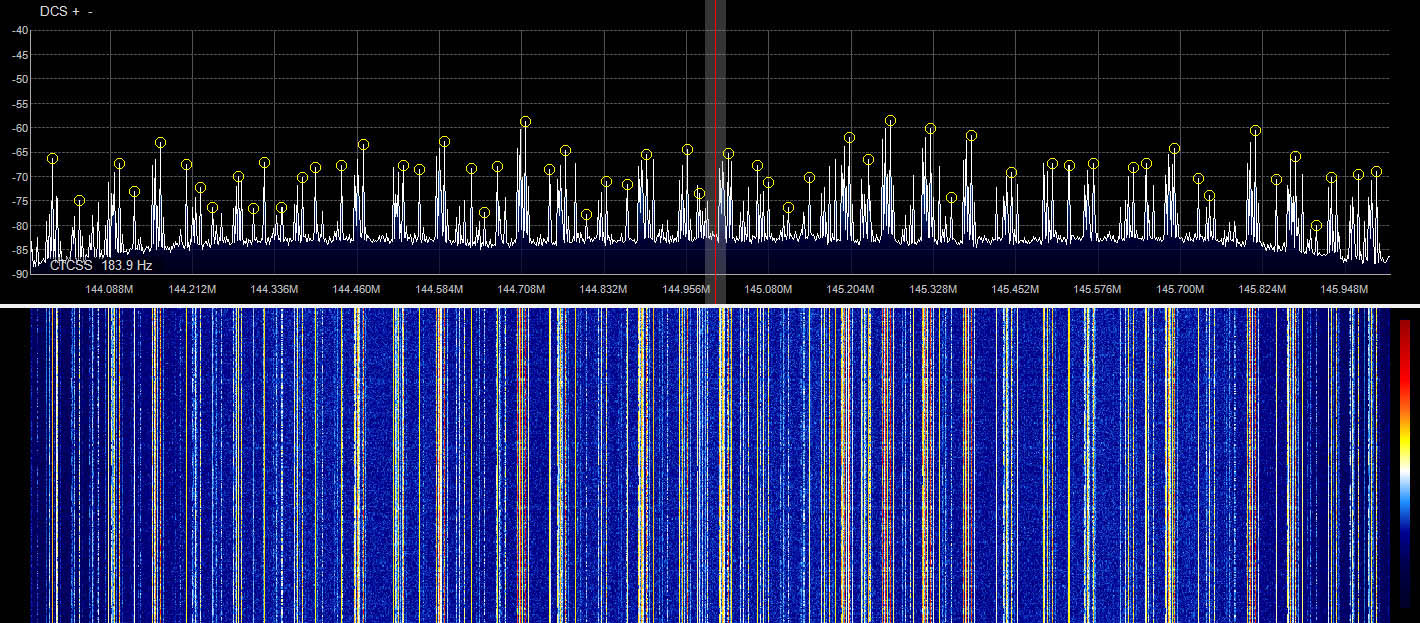Viewport: 1420px width, 623px height.
Task: Click the DCS plus button
Action: point(75,12)
